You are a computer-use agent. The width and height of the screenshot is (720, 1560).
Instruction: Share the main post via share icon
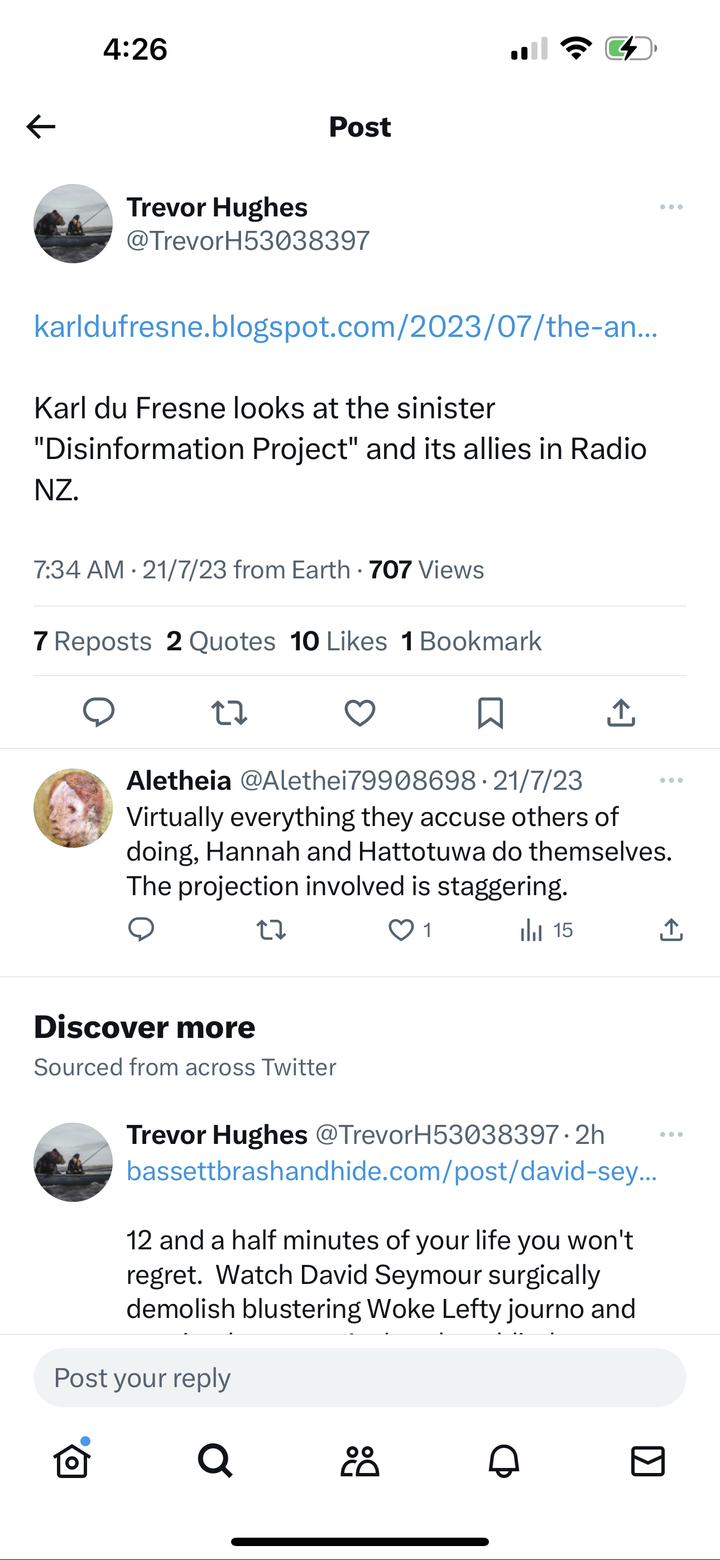(621, 712)
